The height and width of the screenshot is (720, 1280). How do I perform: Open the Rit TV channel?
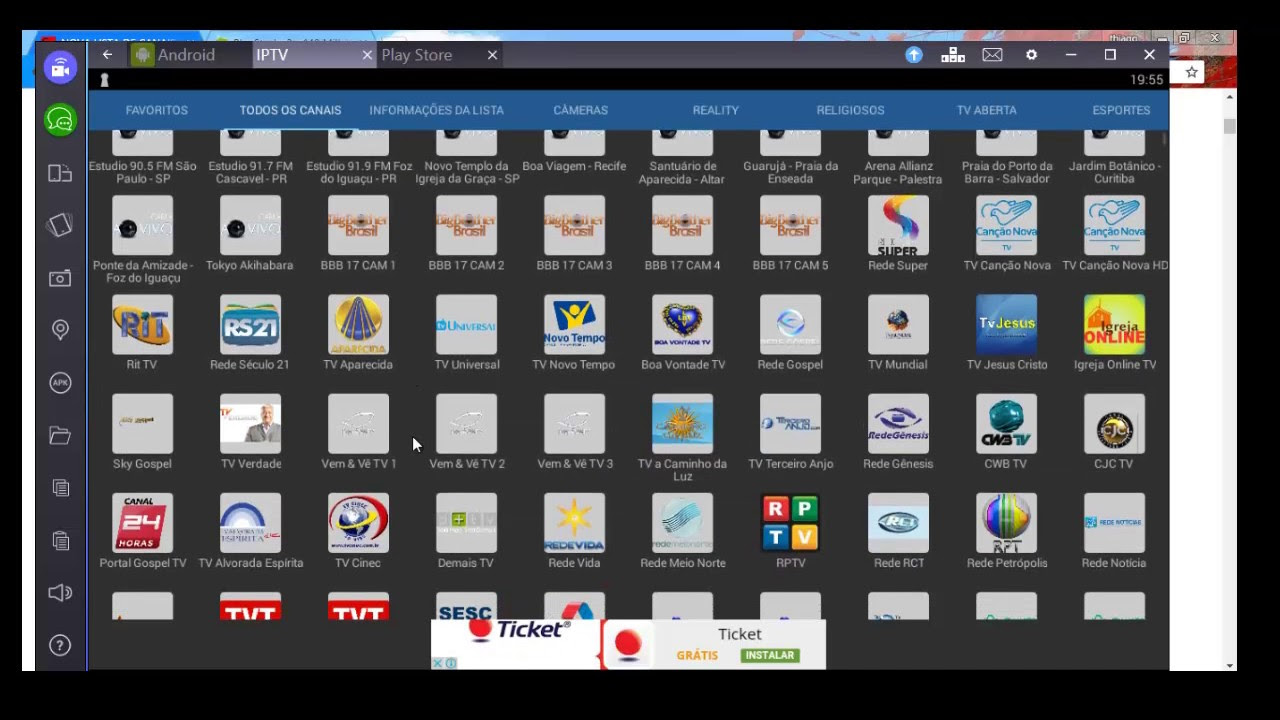click(x=142, y=325)
